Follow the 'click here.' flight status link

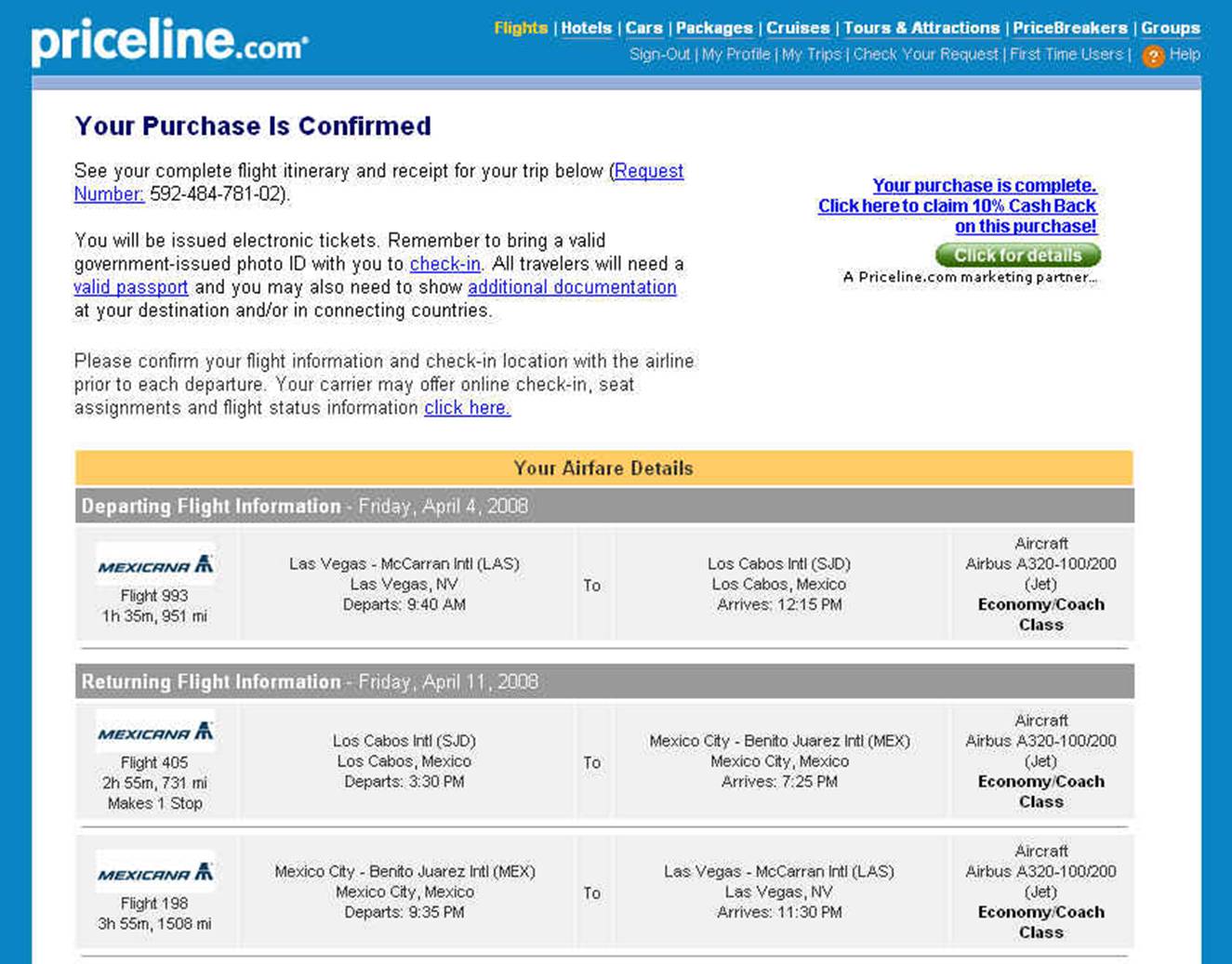tap(467, 408)
